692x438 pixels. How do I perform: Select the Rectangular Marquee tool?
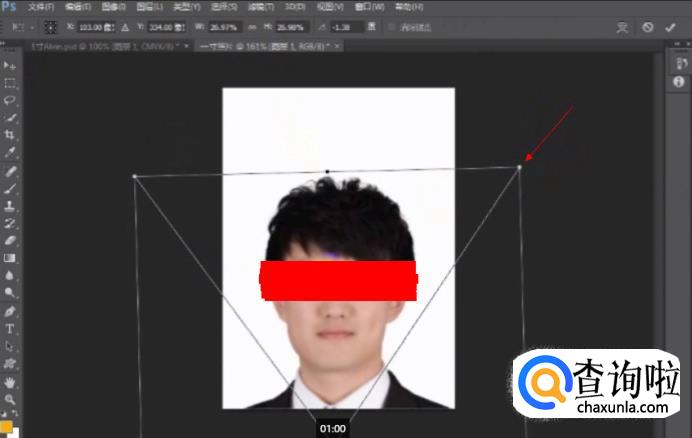(10, 83)
